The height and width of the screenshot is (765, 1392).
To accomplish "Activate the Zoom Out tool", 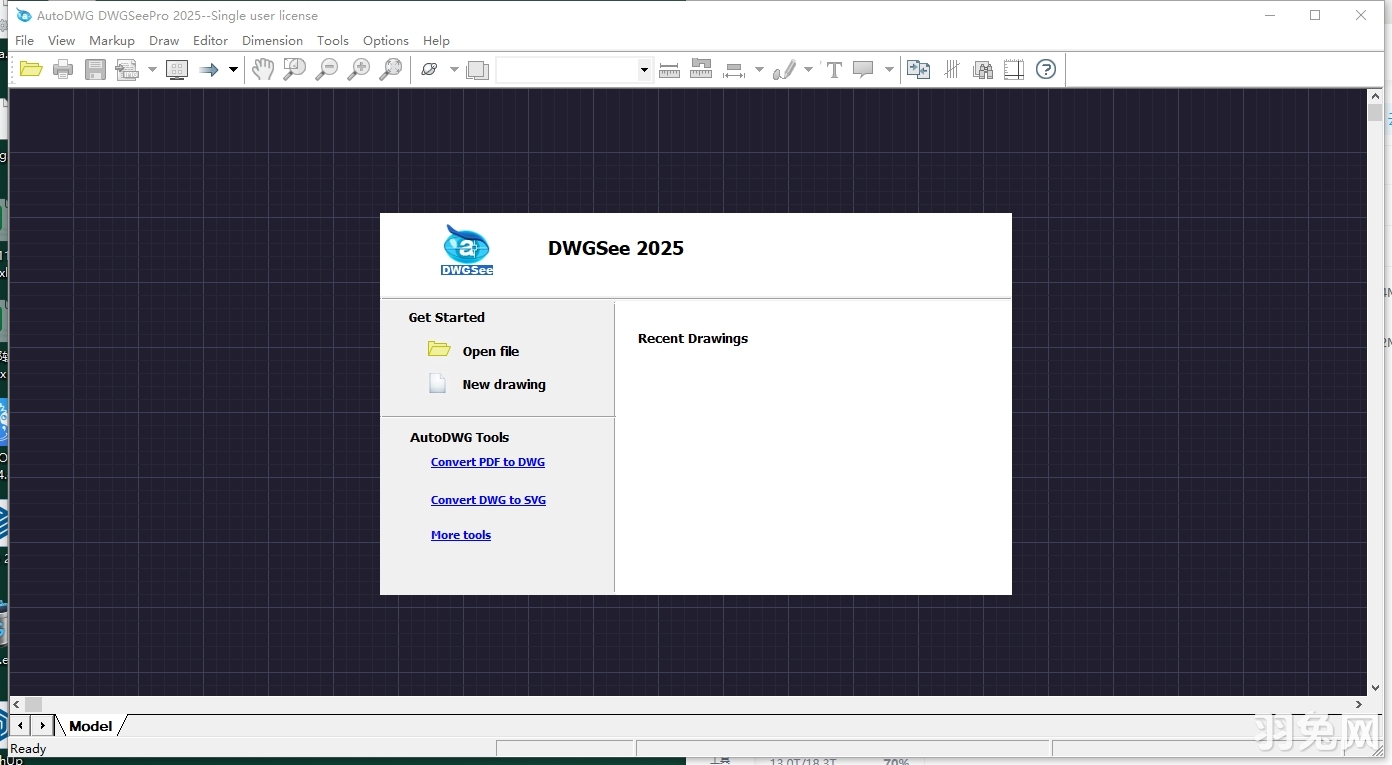I will (x=326, y=69).
